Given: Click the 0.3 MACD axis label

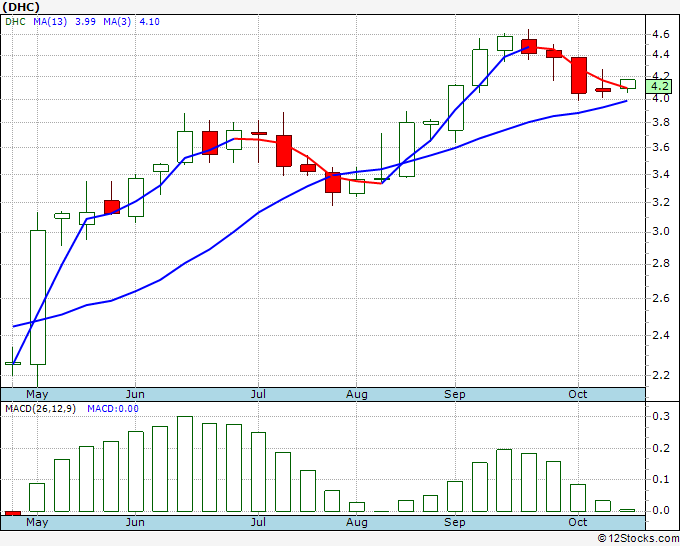Looking at the screenshot, I should (x=660, y=417).
